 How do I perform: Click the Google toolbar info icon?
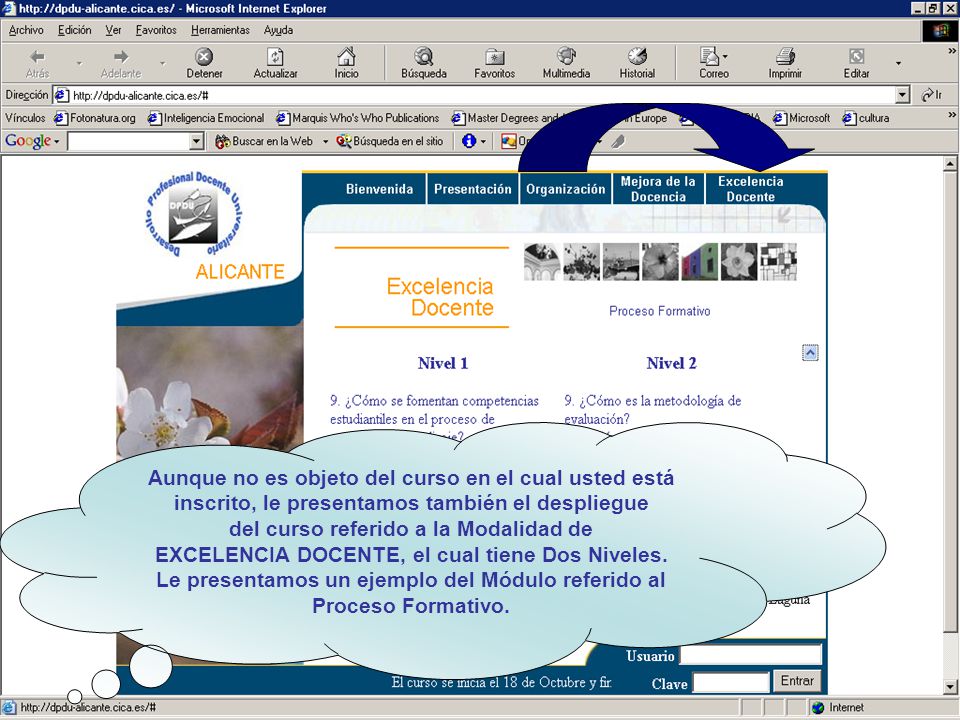(469, 141)
